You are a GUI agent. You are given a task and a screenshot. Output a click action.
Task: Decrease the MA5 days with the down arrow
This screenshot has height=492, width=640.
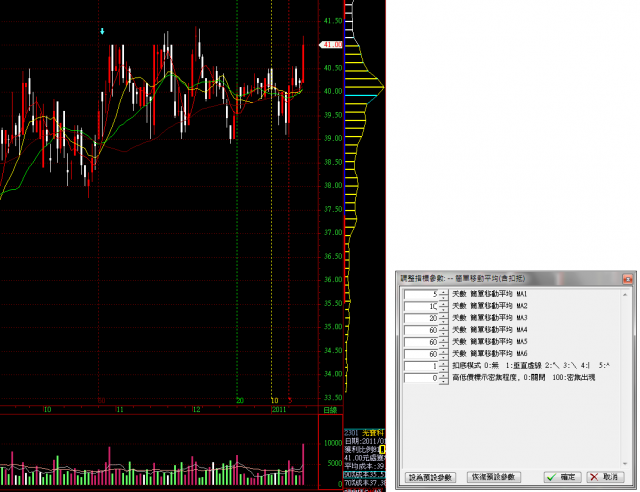pyautogui.click(x=444, y=345)
